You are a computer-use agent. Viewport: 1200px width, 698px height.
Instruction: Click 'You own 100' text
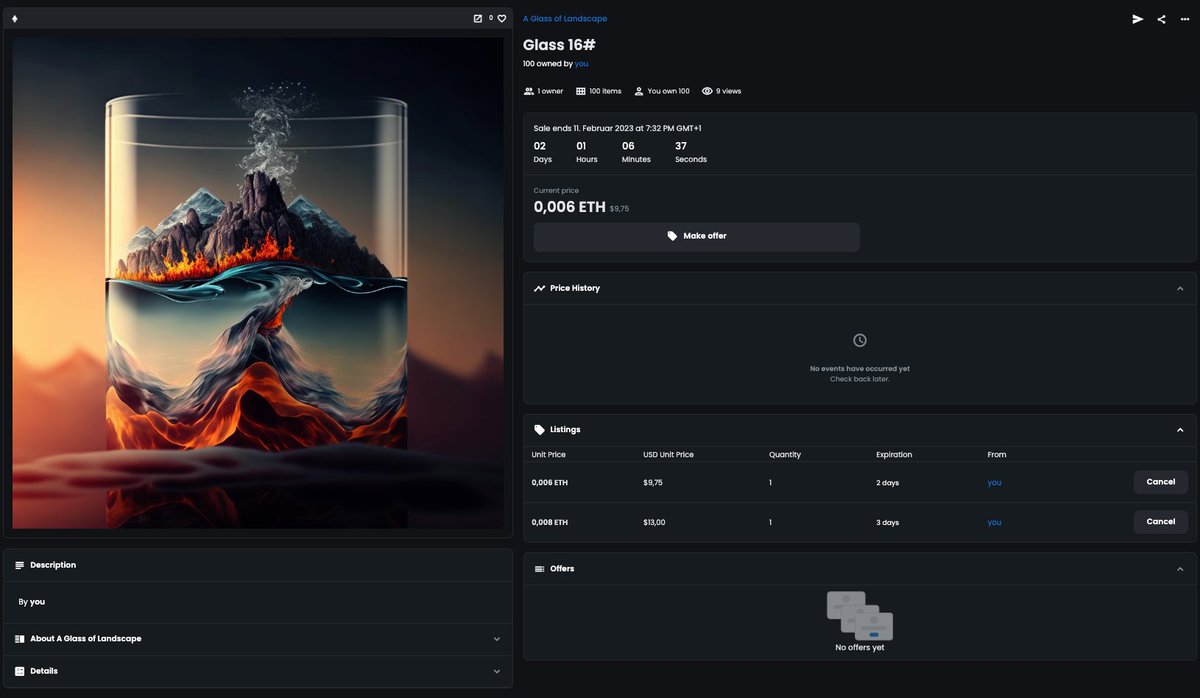669,91
